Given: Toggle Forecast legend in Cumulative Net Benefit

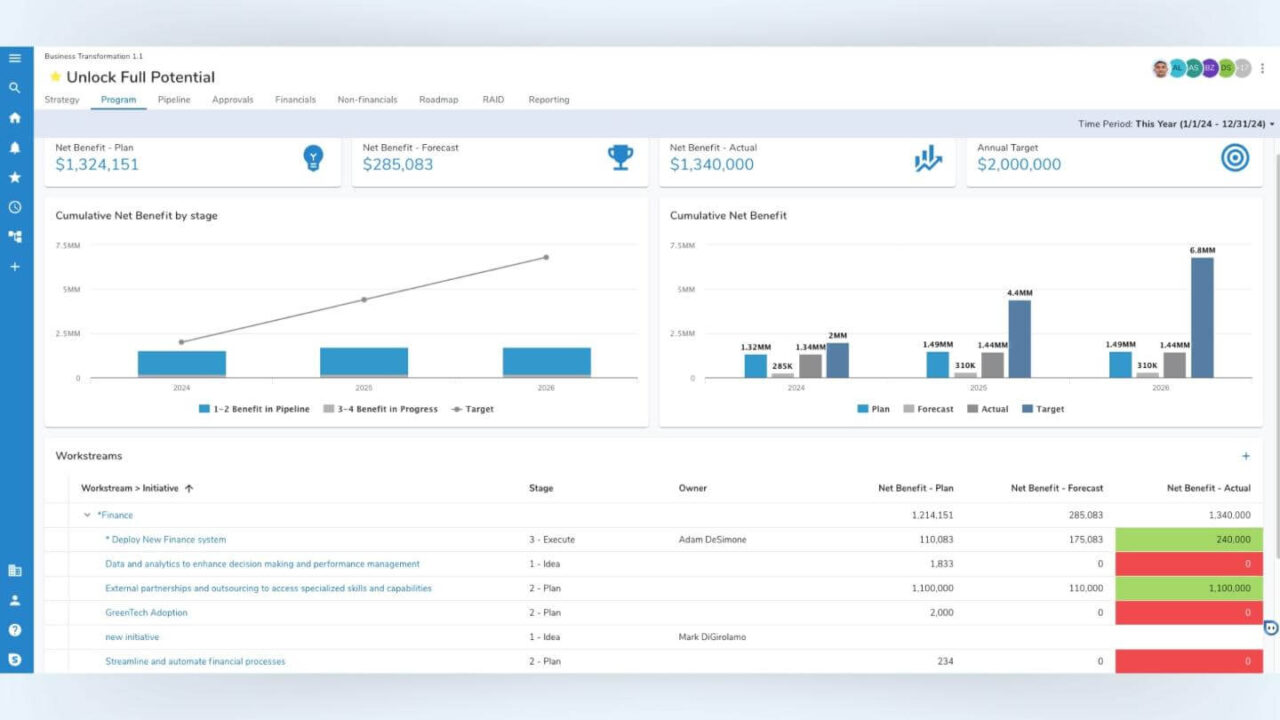Looking at the screenshot, I should click(x=928, y=409).
